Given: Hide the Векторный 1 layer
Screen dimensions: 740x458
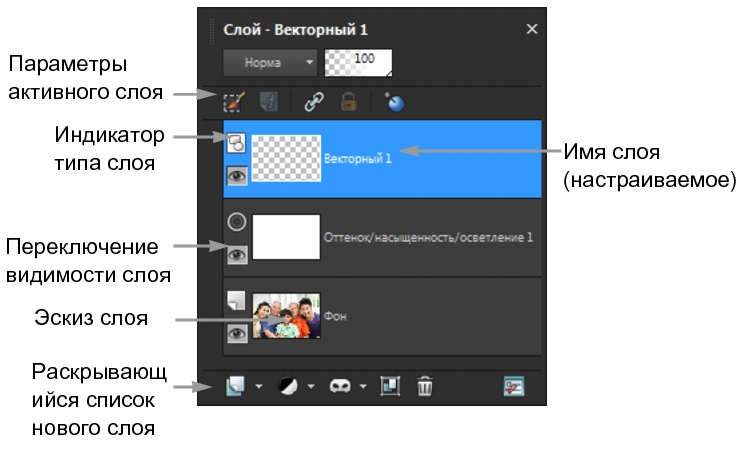Looking at the screenshot, I should tap(237, 177).
